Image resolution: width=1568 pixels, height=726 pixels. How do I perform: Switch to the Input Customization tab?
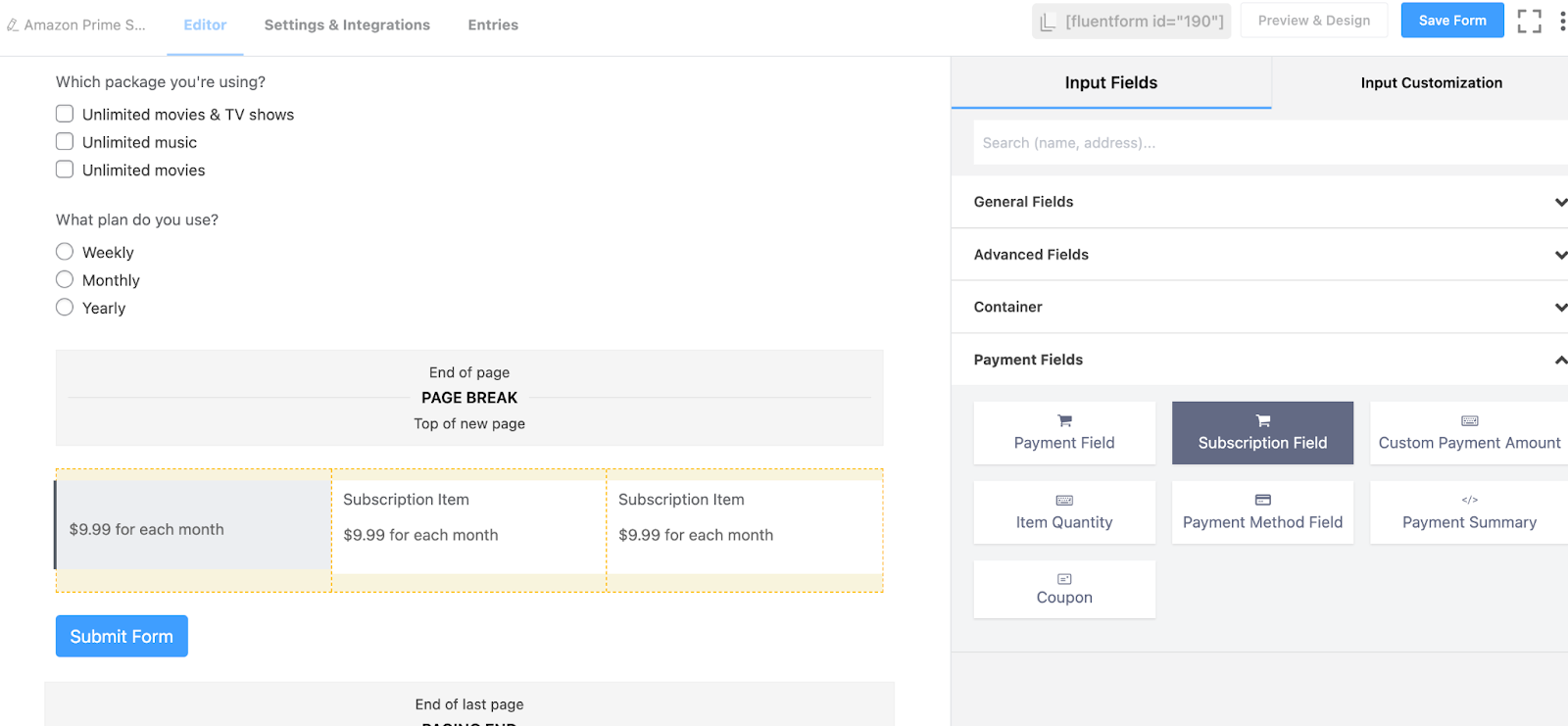point(1431,83)
